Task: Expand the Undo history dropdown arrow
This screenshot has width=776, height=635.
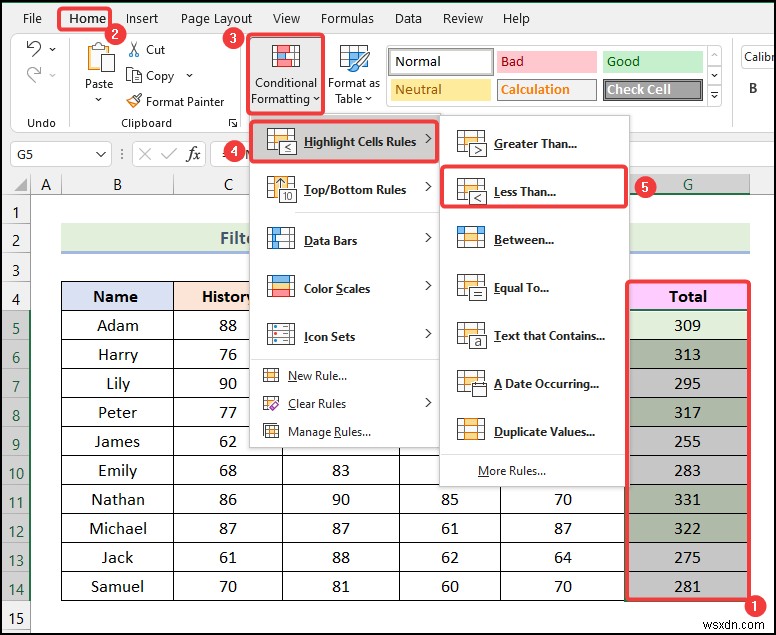Action: tap(52, 49)
